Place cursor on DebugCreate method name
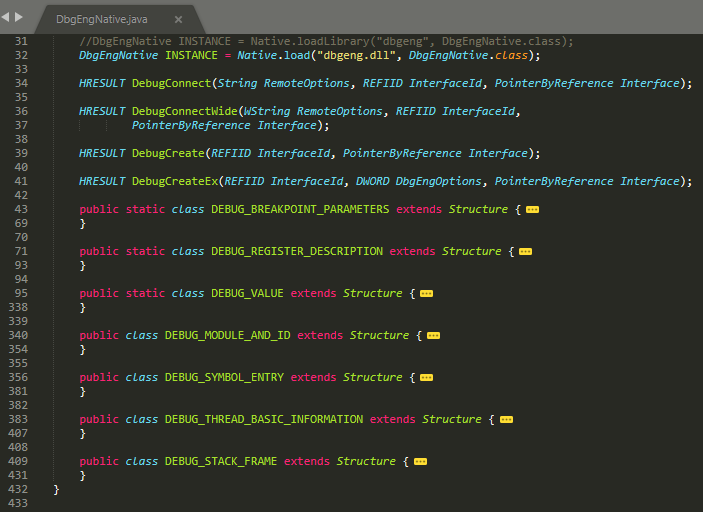The image size is (703, 512). click(x=168, y=153)
